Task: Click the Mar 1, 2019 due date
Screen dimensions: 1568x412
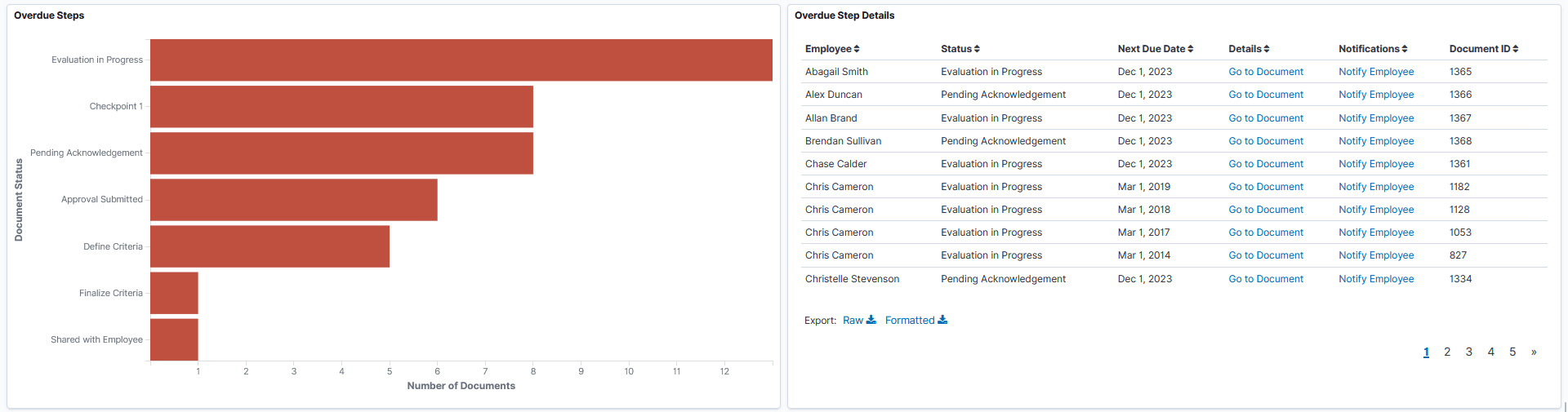Action: click(1143, 187)
